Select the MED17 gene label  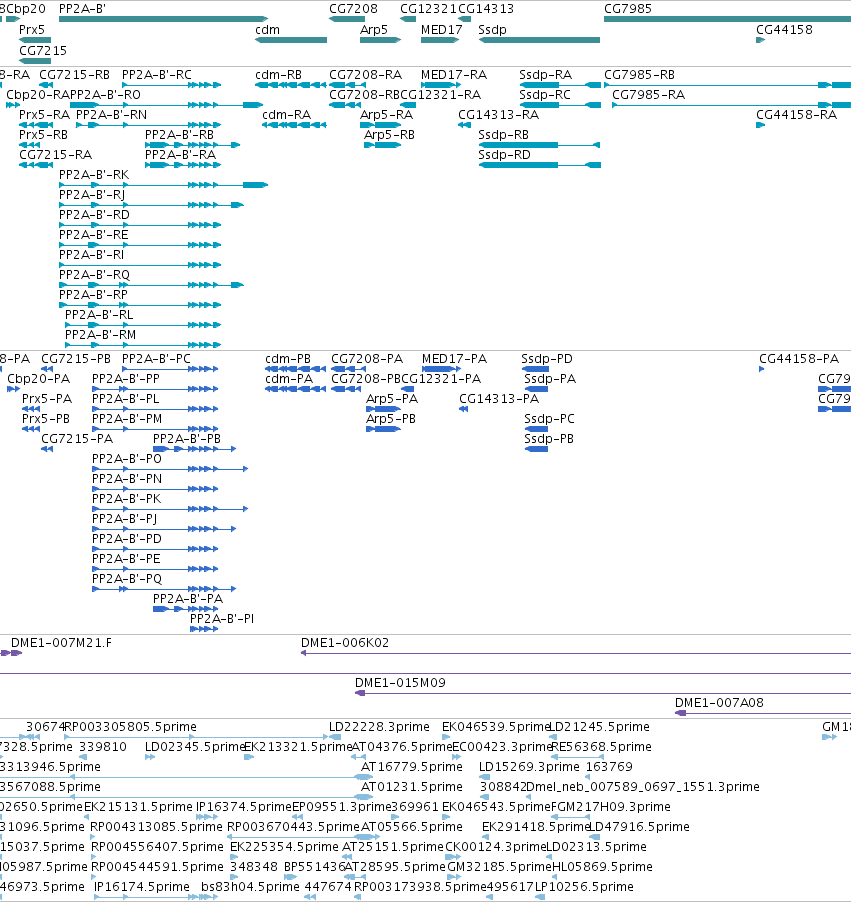441,29
